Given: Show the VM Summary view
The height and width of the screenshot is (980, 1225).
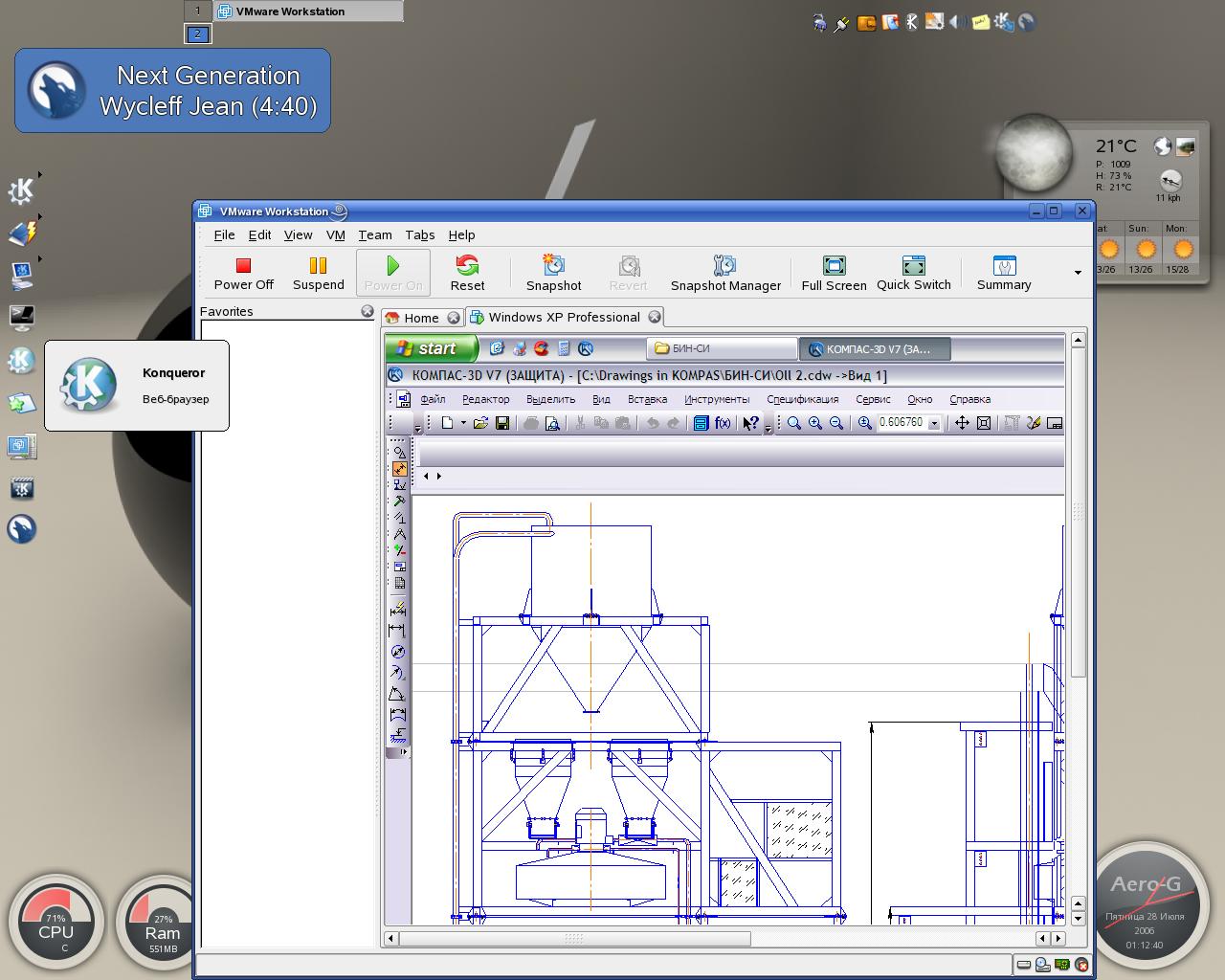Looking at the screenshot, I should (x=1004, y=274).
